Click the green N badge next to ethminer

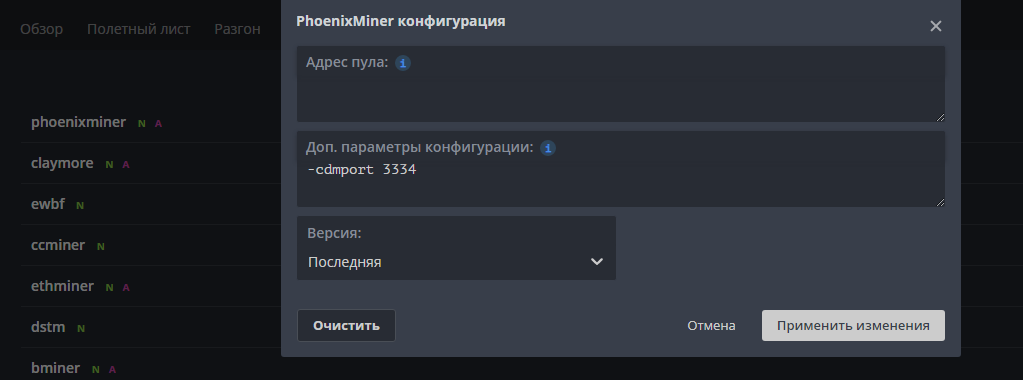tap(109, 287)
